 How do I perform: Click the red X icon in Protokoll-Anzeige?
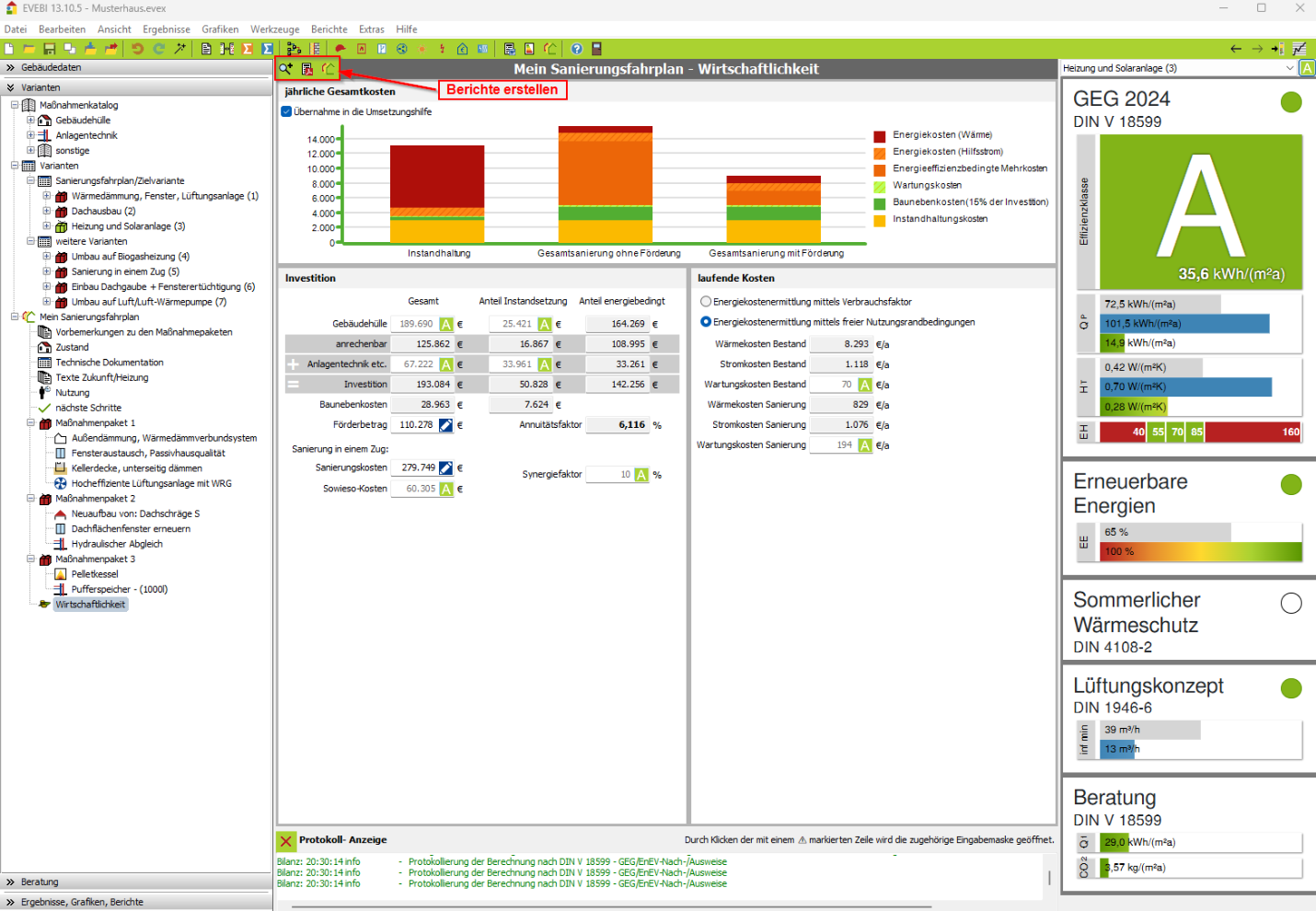point(286,840)
